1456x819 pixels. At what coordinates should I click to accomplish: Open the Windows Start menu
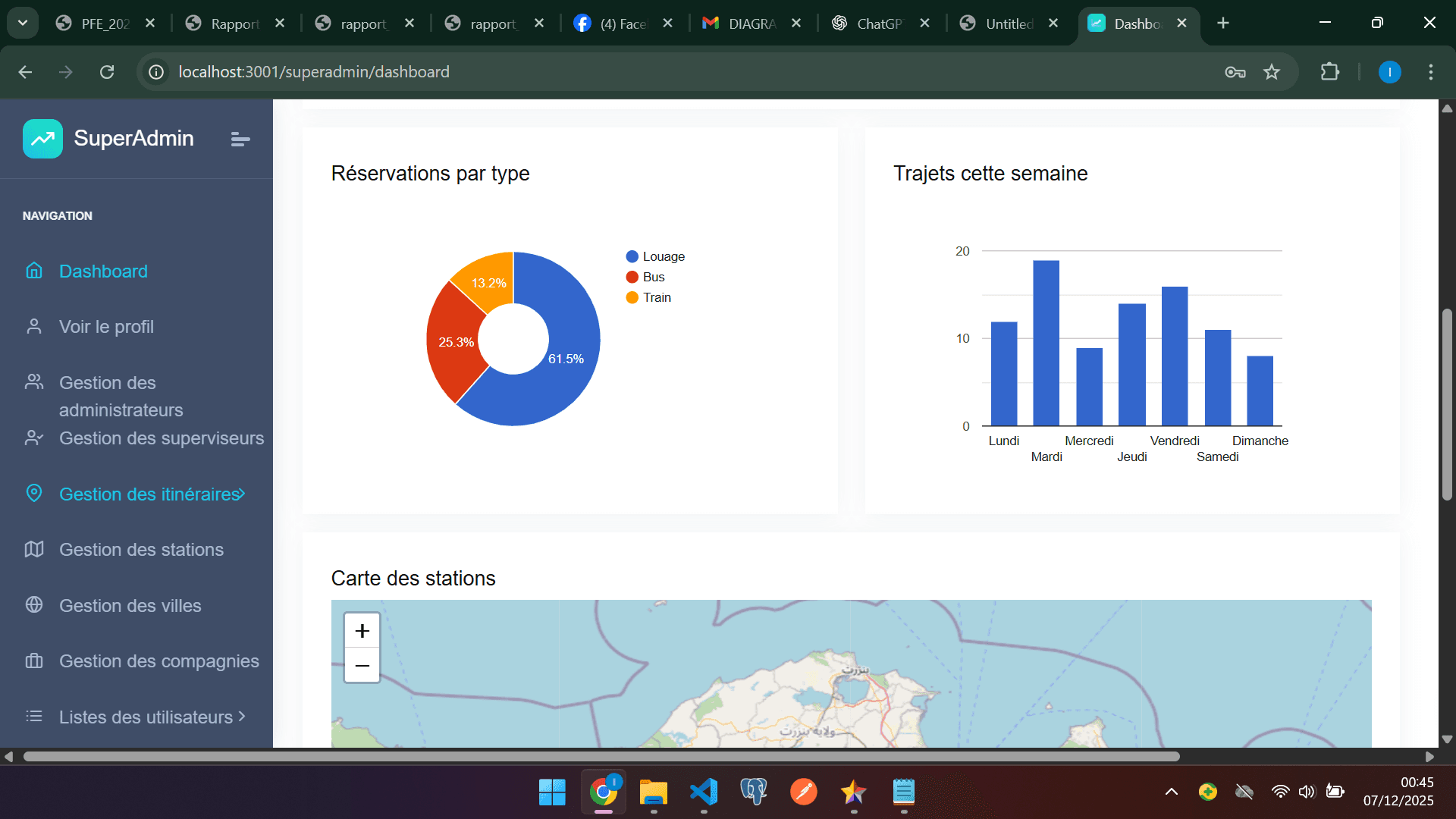click(552, 792)
